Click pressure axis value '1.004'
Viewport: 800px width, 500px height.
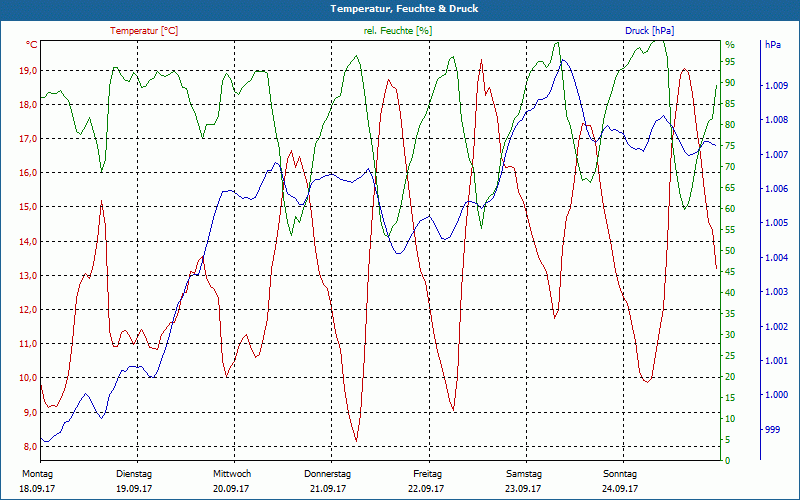pos(777,258)
